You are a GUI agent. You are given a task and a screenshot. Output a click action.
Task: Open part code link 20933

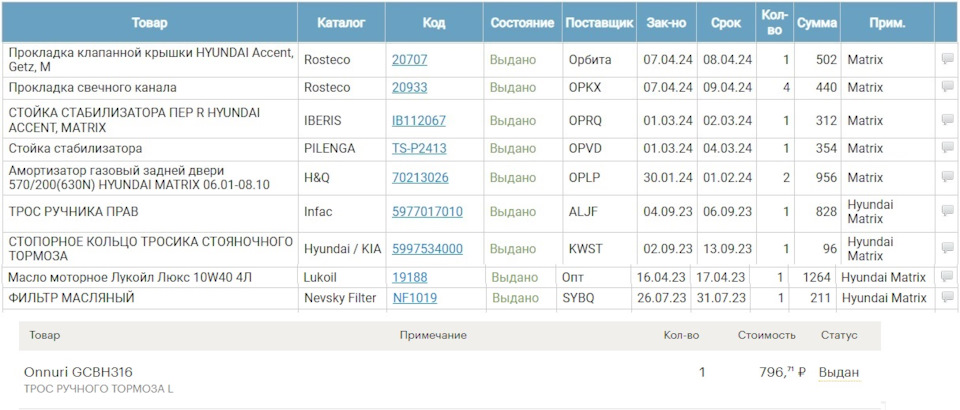click(x=410, y=88)
